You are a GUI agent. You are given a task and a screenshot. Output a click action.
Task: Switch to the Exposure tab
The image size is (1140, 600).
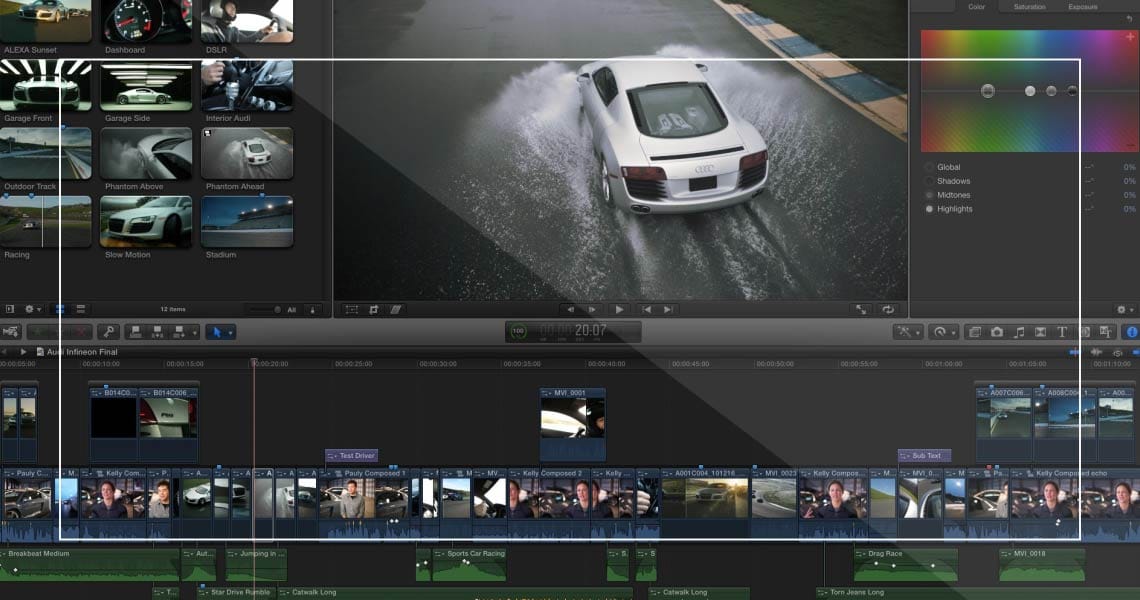pyautogui.click(x=1082, y=7)
